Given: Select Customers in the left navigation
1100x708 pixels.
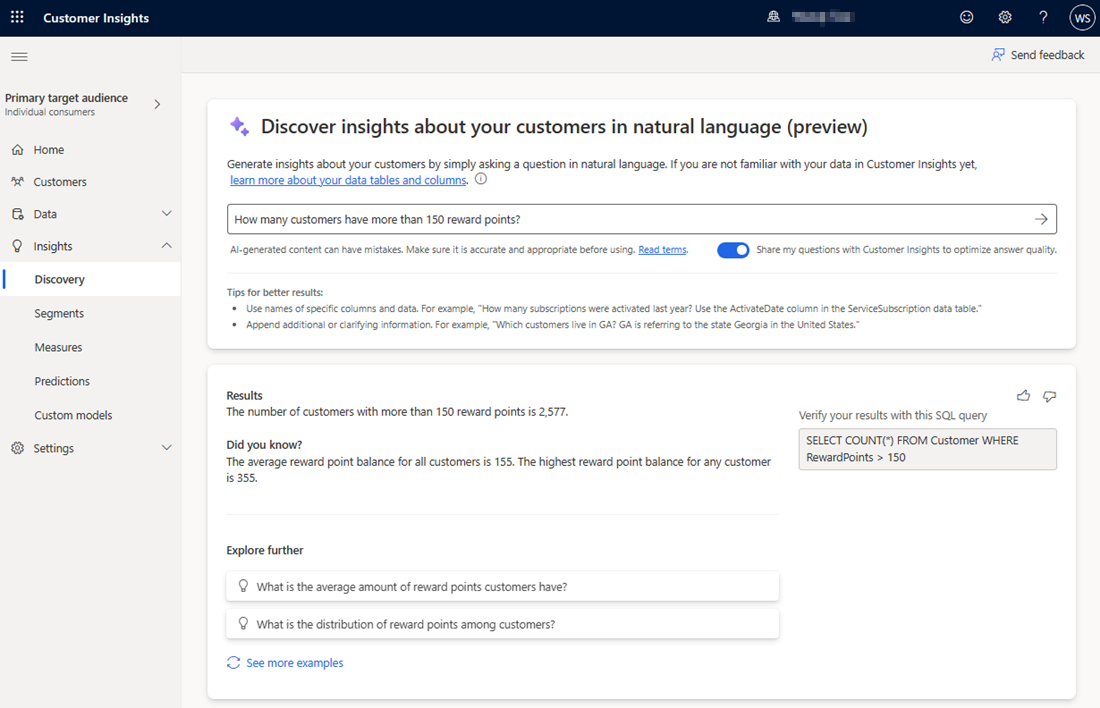Looking at the screenshot, I should [60, 181].
